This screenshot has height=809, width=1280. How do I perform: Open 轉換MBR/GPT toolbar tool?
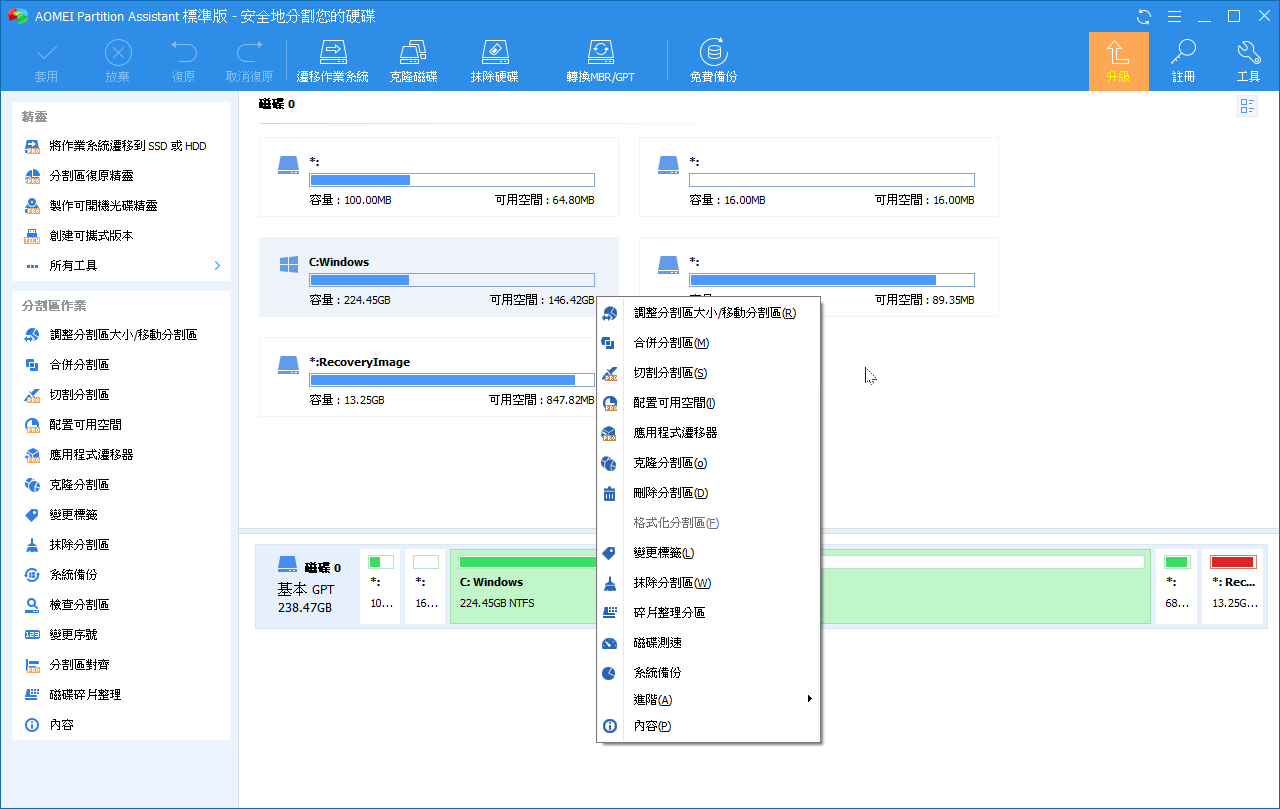pyautogui.click(x=600, y=62)
